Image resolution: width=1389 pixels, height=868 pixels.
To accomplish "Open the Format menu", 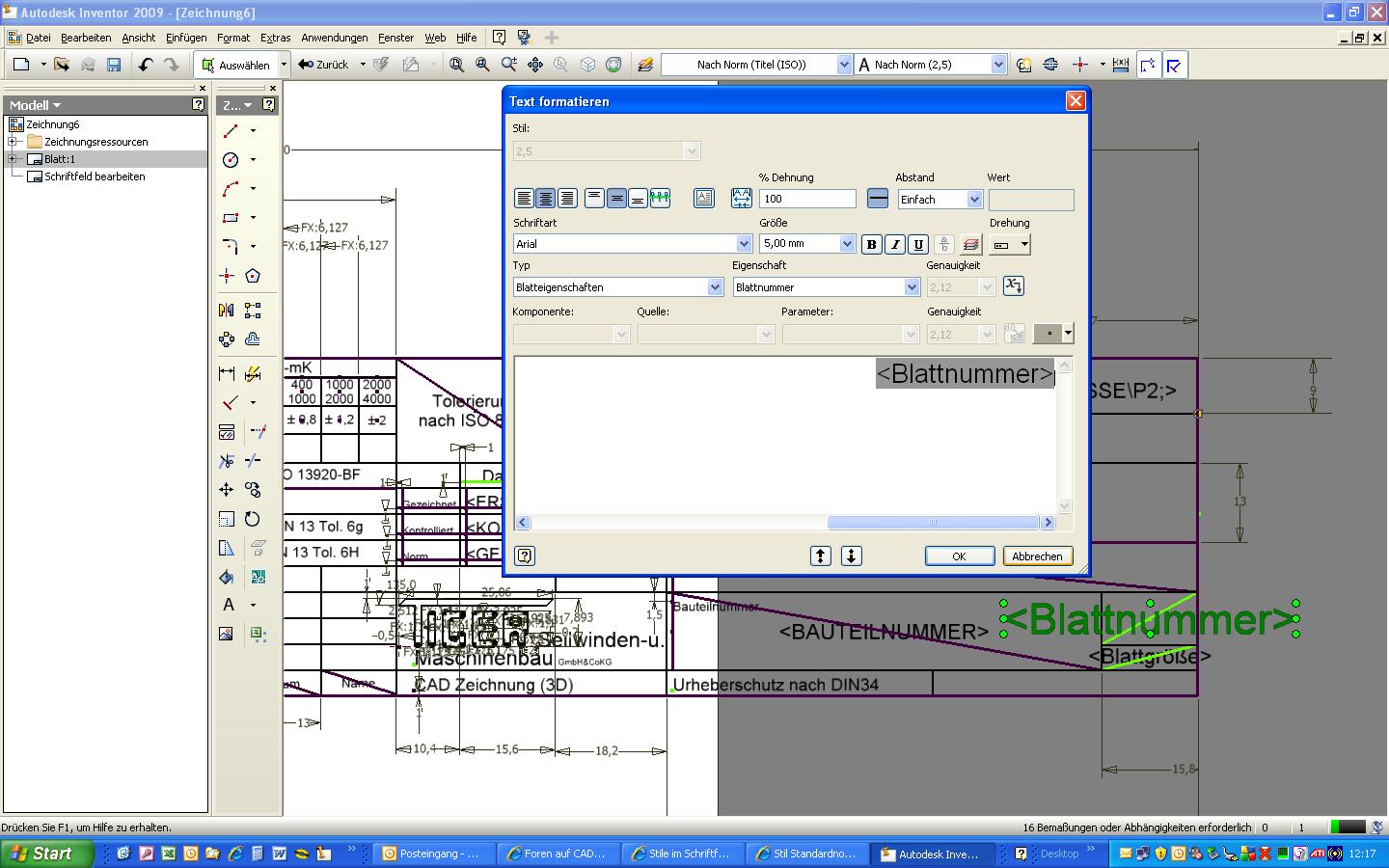I will pyautogui.click(x=232, y=38).
